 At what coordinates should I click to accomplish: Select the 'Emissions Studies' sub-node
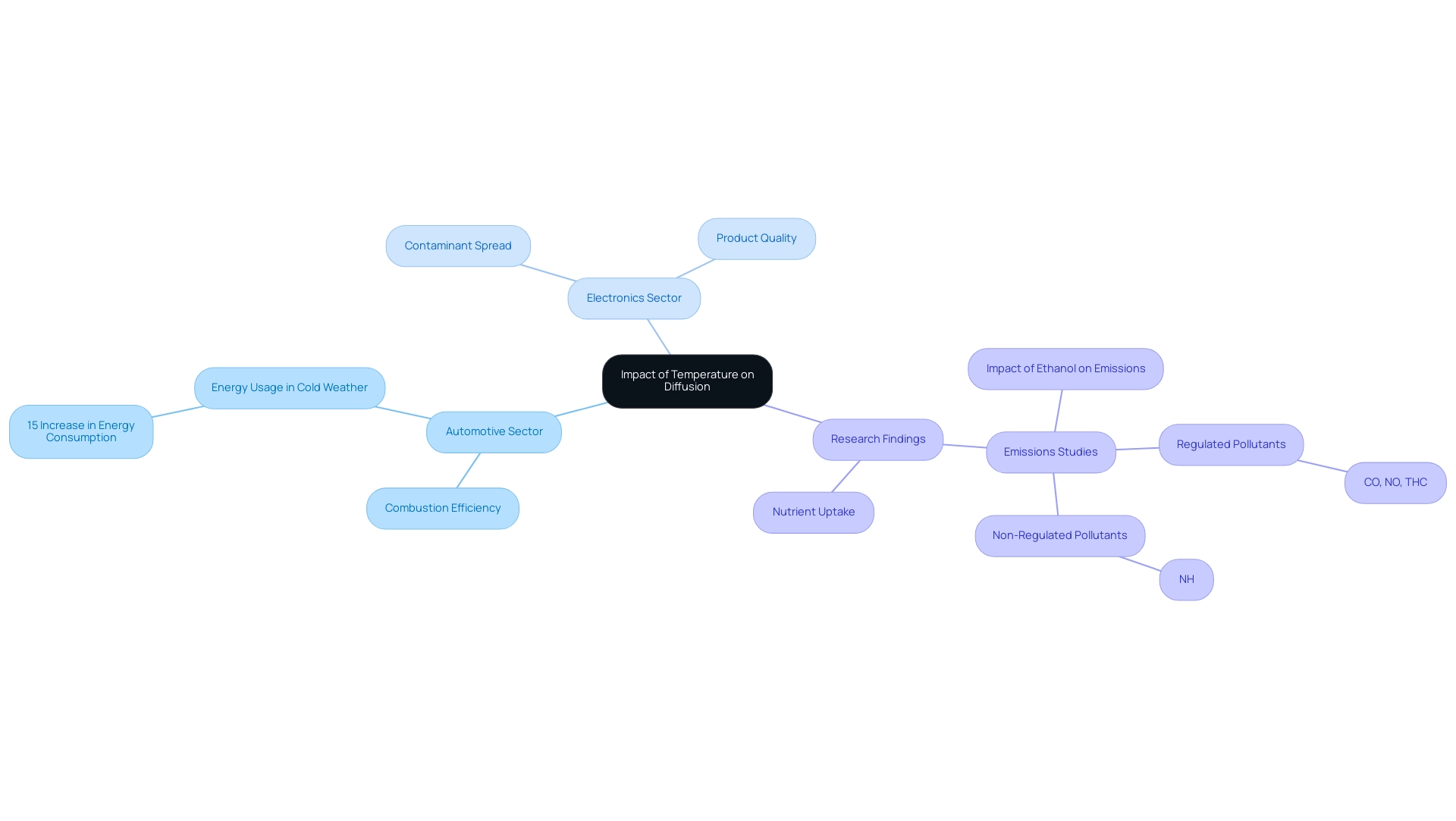(x=1051, y=452)
